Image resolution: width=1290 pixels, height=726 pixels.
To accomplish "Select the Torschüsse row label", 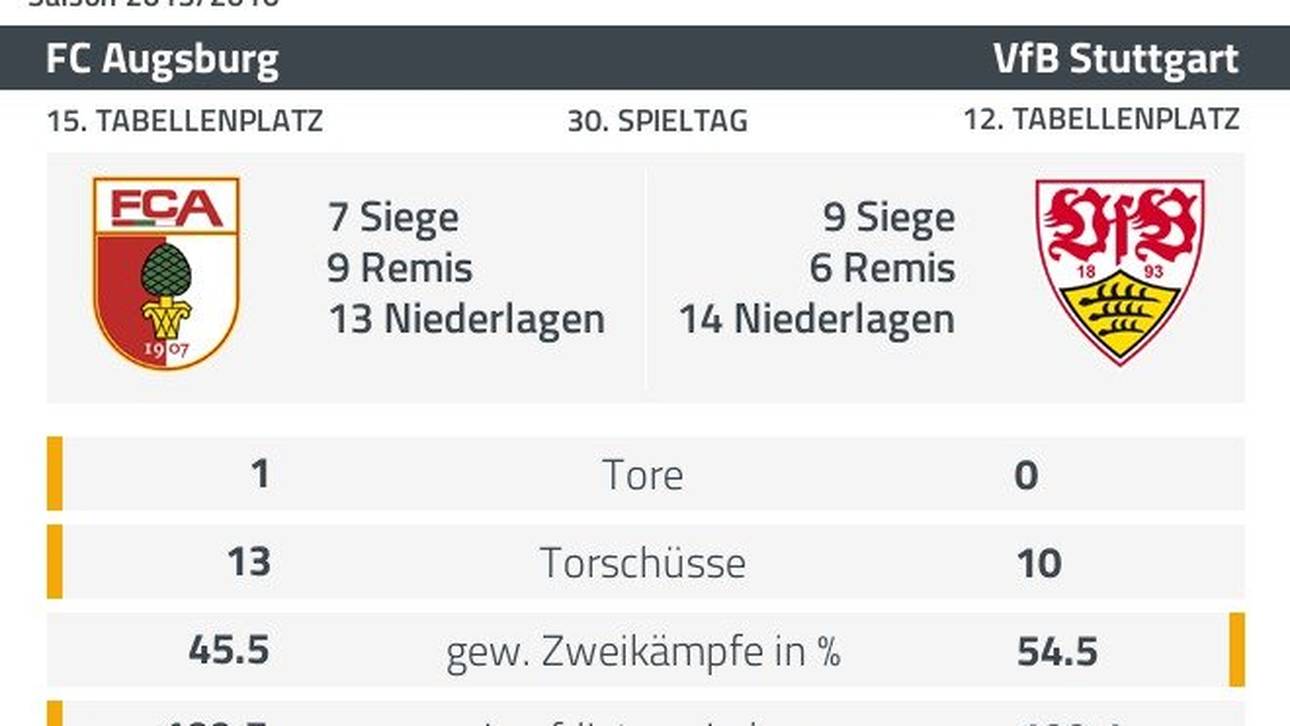I will [x=643, y=563].
